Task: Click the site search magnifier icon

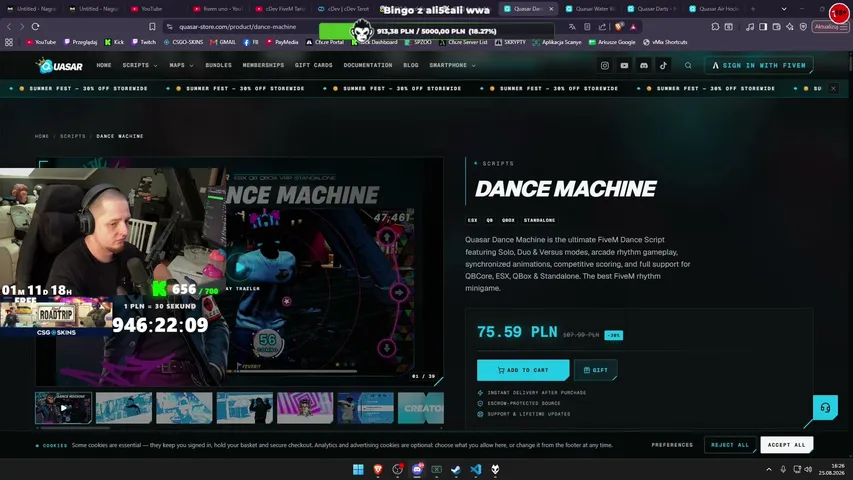Action: tap(688, 65)
